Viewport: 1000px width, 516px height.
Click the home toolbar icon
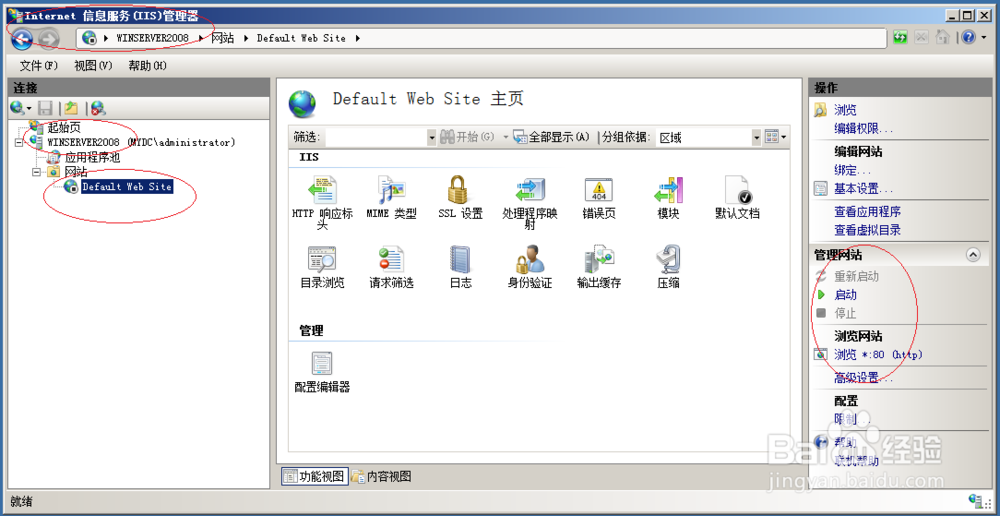(x=942, y=38)
